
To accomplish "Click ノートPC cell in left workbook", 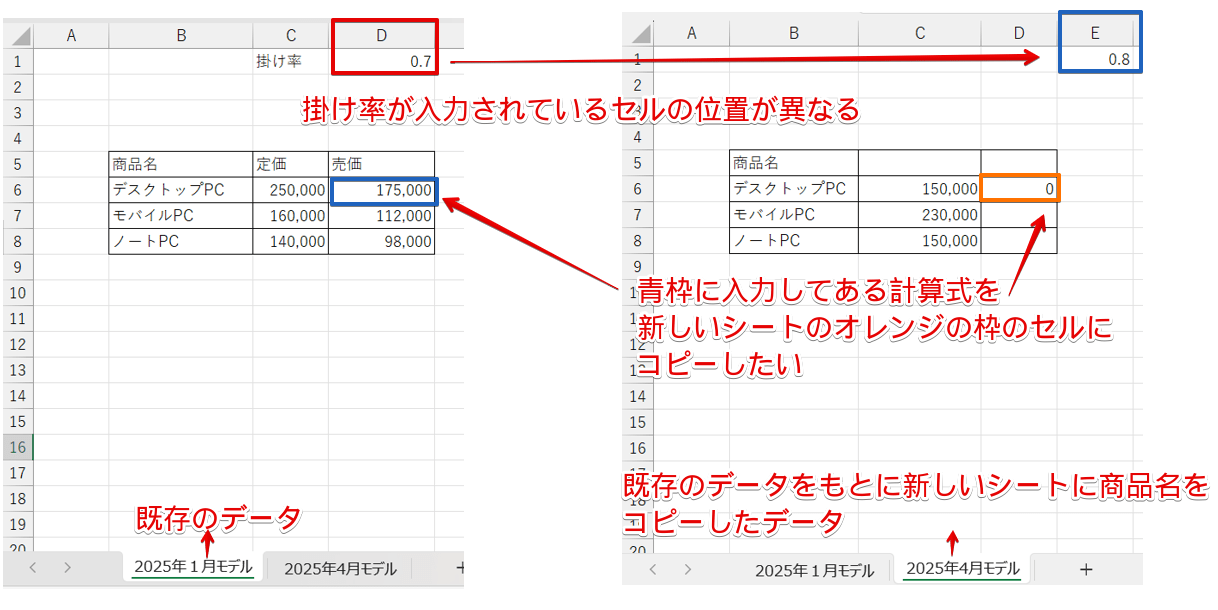I will point(181,241).
